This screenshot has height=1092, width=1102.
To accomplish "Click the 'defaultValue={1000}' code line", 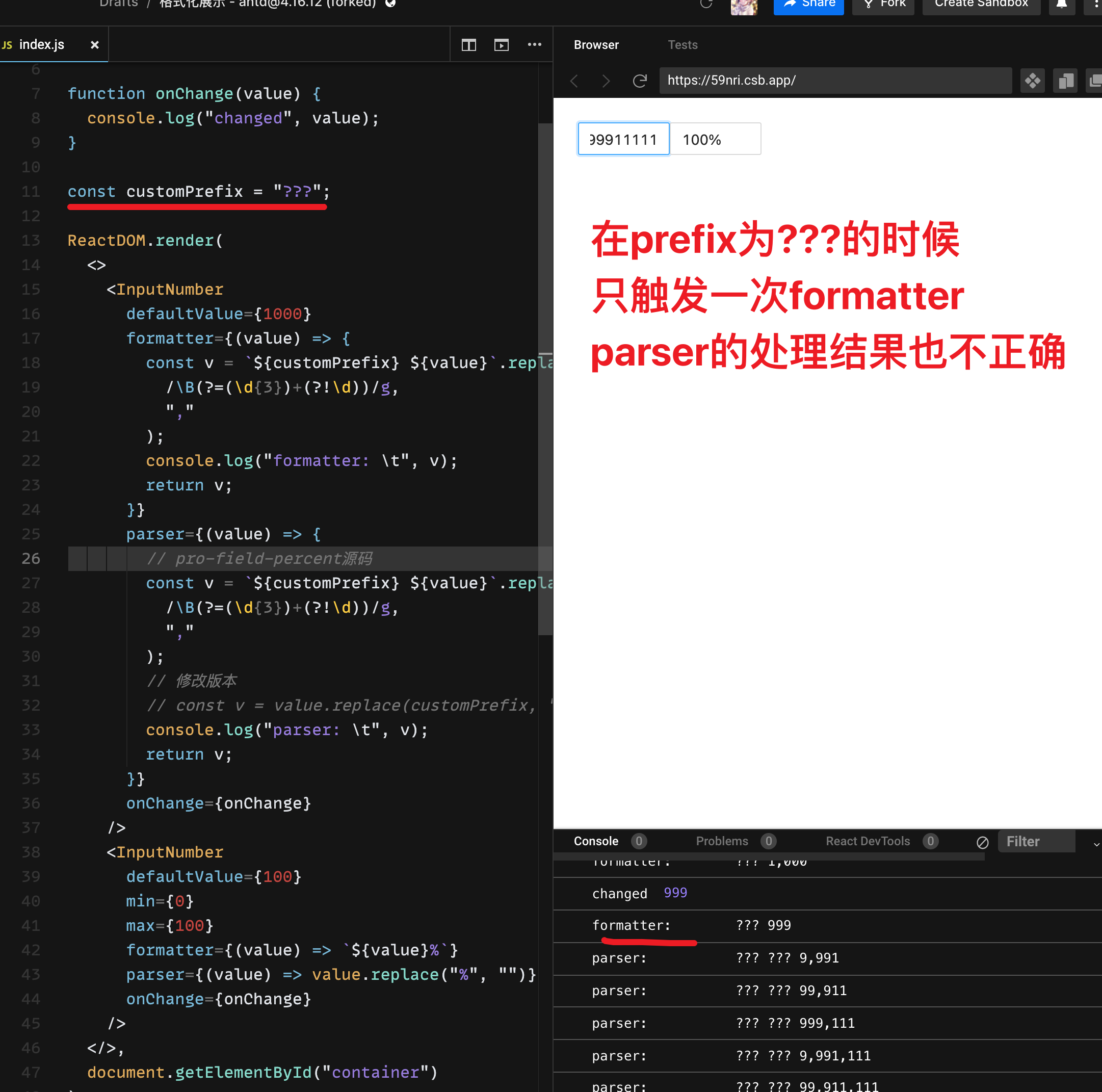I will pyautogui.click(x=219, y=314).
